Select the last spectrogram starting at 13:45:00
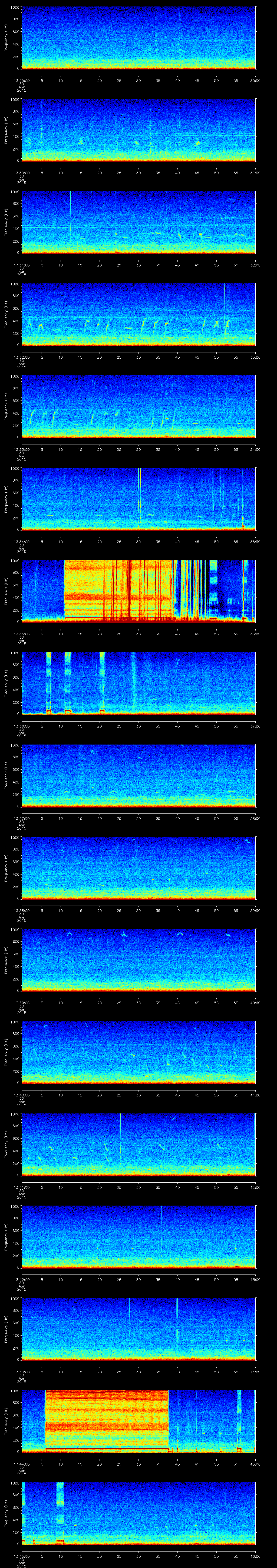 coord(138,1513)
